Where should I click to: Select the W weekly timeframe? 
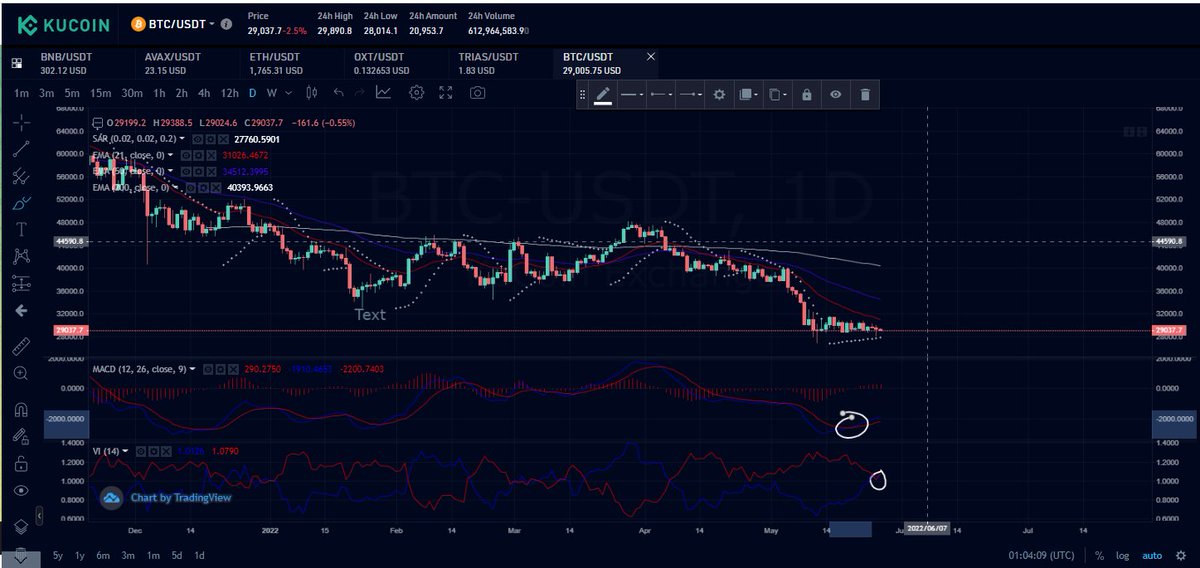pos(271,93)
